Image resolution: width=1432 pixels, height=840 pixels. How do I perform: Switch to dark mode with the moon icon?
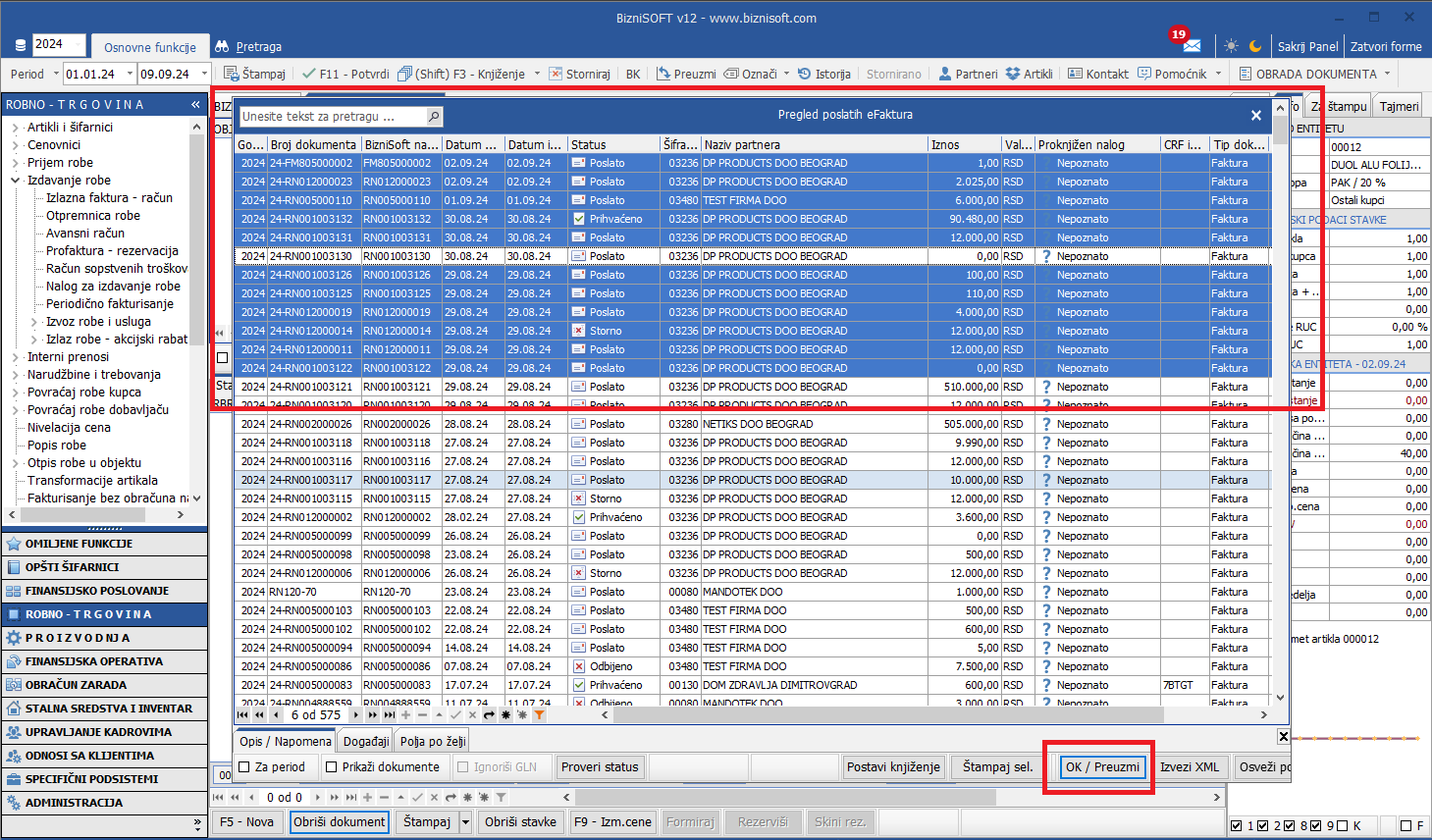tap(1255, 46)
